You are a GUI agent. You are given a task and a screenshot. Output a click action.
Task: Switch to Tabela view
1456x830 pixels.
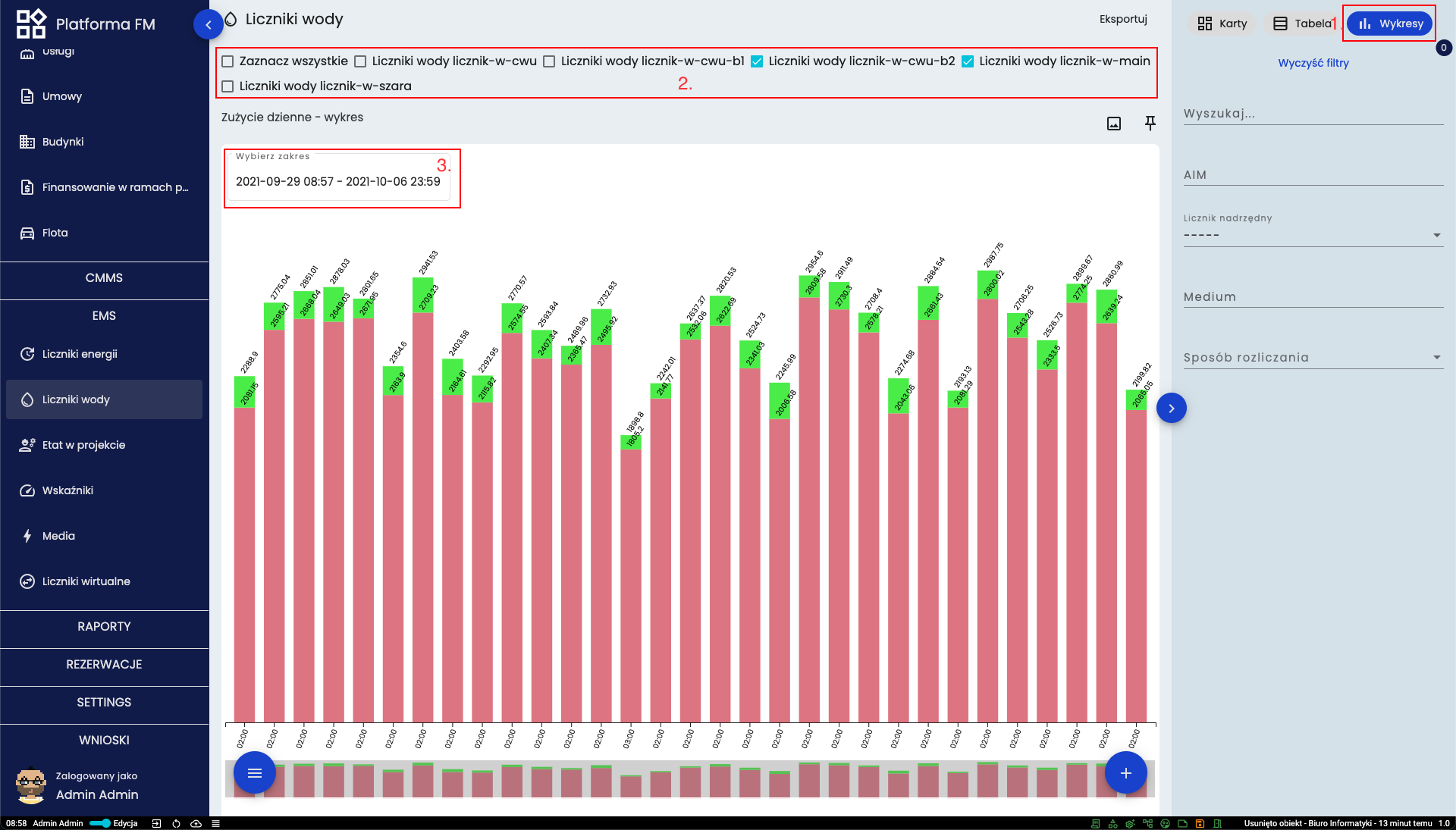(1302, 23)
